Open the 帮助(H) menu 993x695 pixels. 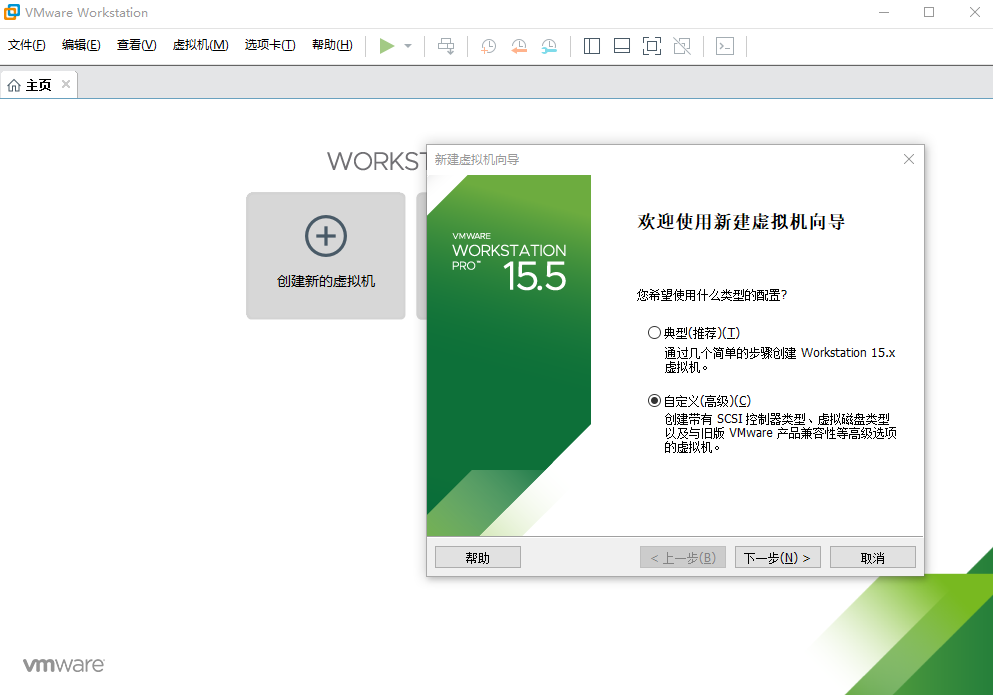click(x=332, y=45)
